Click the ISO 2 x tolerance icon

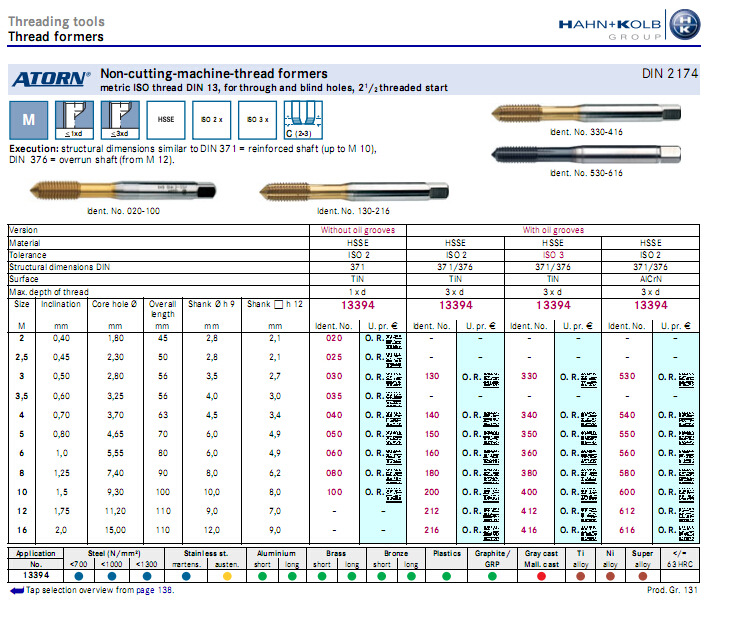(x=211, y=120)
